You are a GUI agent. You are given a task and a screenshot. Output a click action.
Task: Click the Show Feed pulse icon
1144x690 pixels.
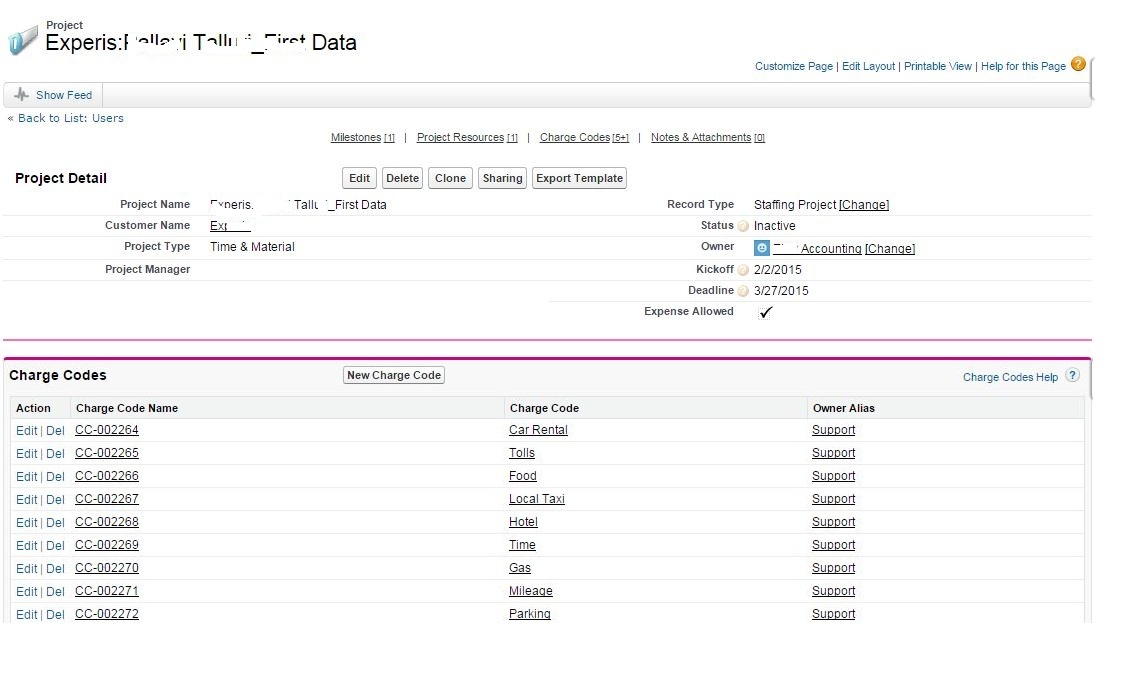(x=22, y=95)
